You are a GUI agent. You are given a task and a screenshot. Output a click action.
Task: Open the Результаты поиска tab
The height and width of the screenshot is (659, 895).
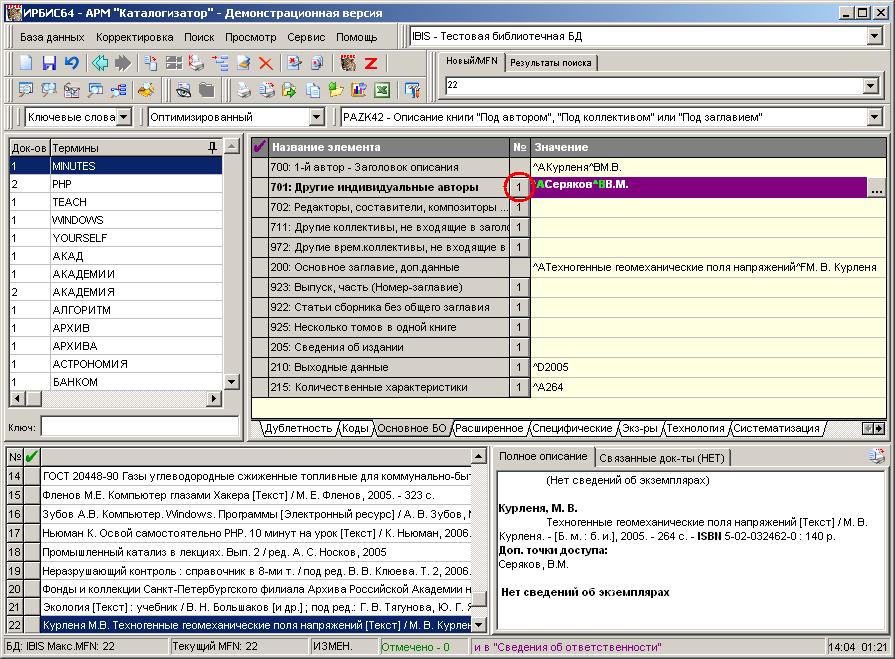551,62
